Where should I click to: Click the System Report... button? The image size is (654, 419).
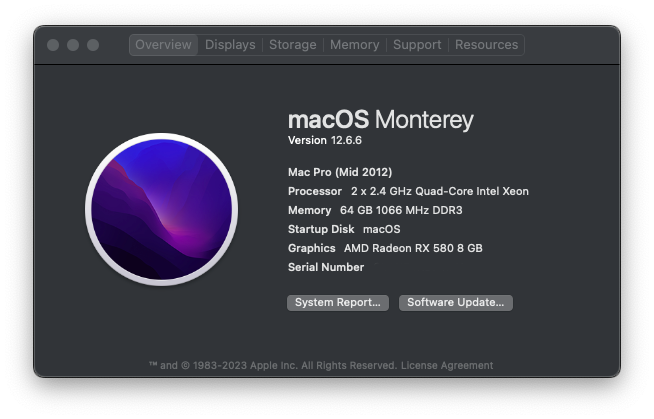(x=337, y=303)
